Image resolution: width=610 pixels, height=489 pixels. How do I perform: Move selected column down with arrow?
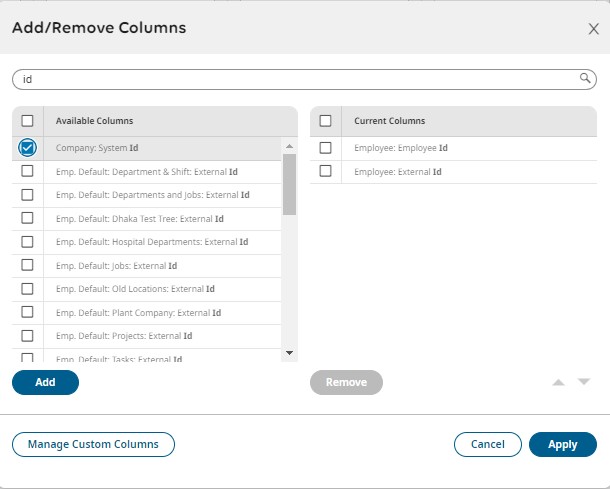pos(584,382)
